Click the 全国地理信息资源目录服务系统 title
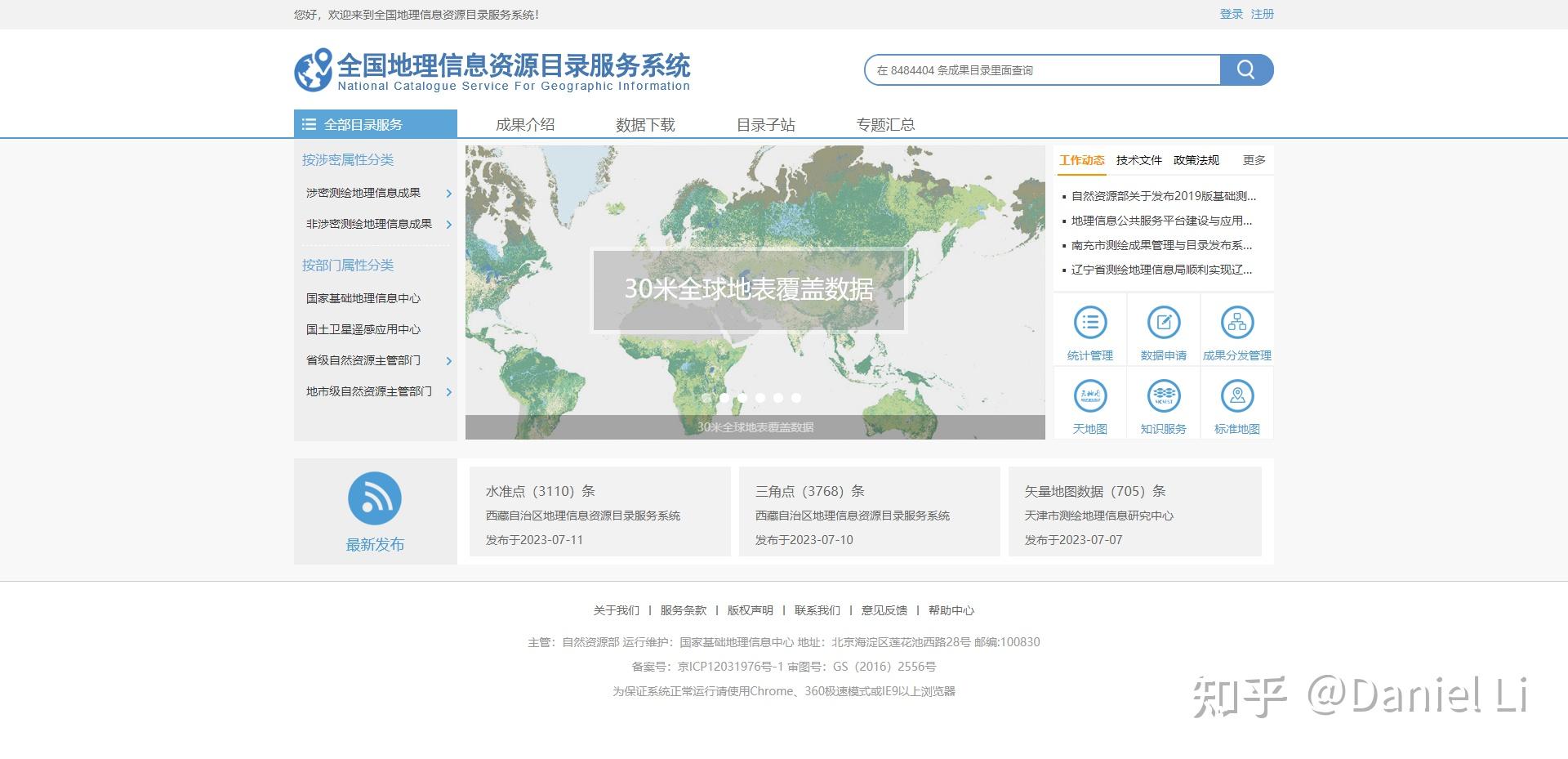Screen dimensions: 1568x759 point(514,65)
